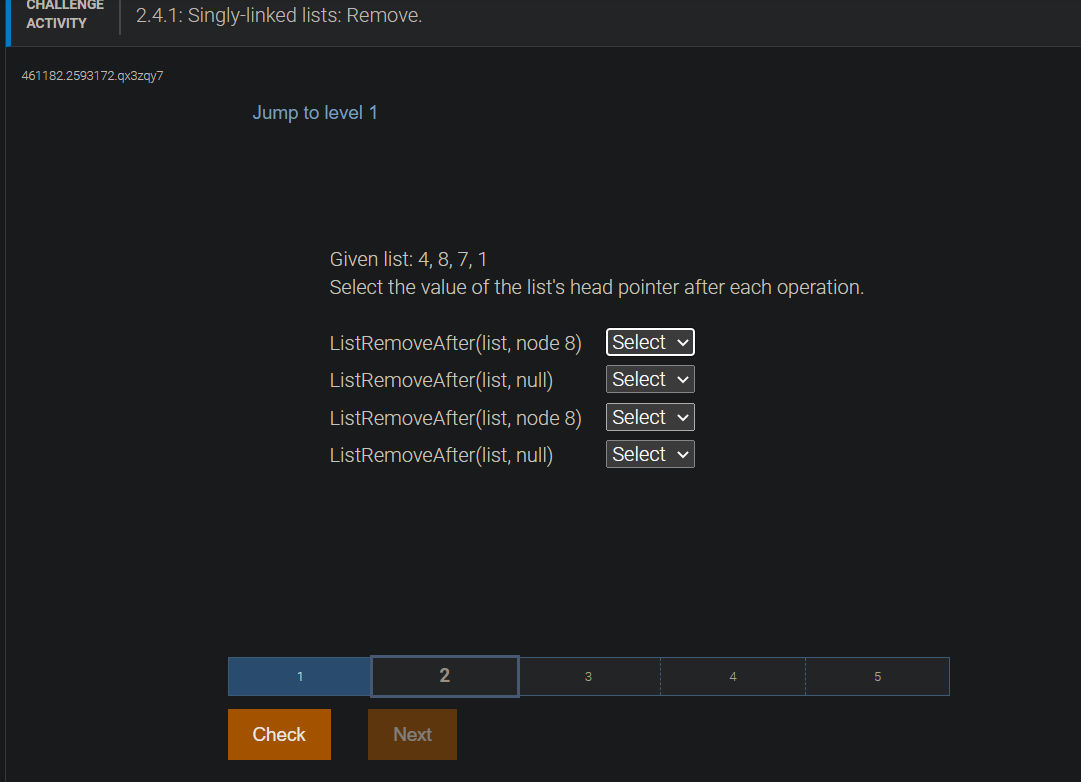Select level 5 in the progress bar
The image size is (1081, 782).
click(877, 676)
